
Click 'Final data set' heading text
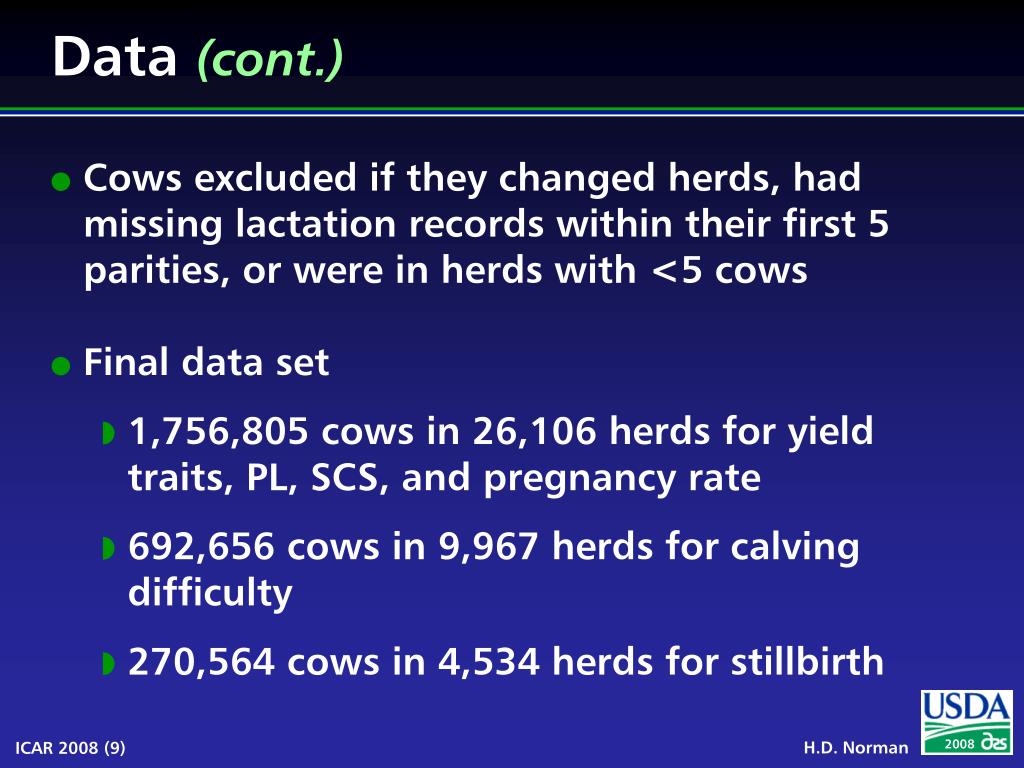pyautogui.click(x=206, y=362)
